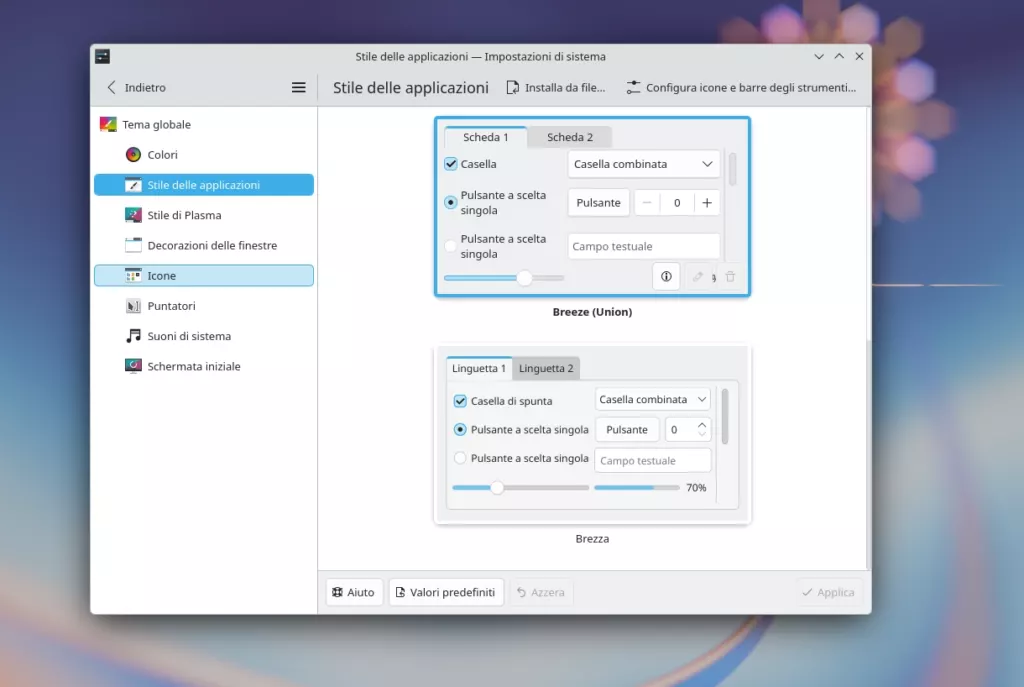Image resolution: width=1024 pixels, height=687 pixels.
Task: Click the Tema globale icon
Action: click(108, 124)
